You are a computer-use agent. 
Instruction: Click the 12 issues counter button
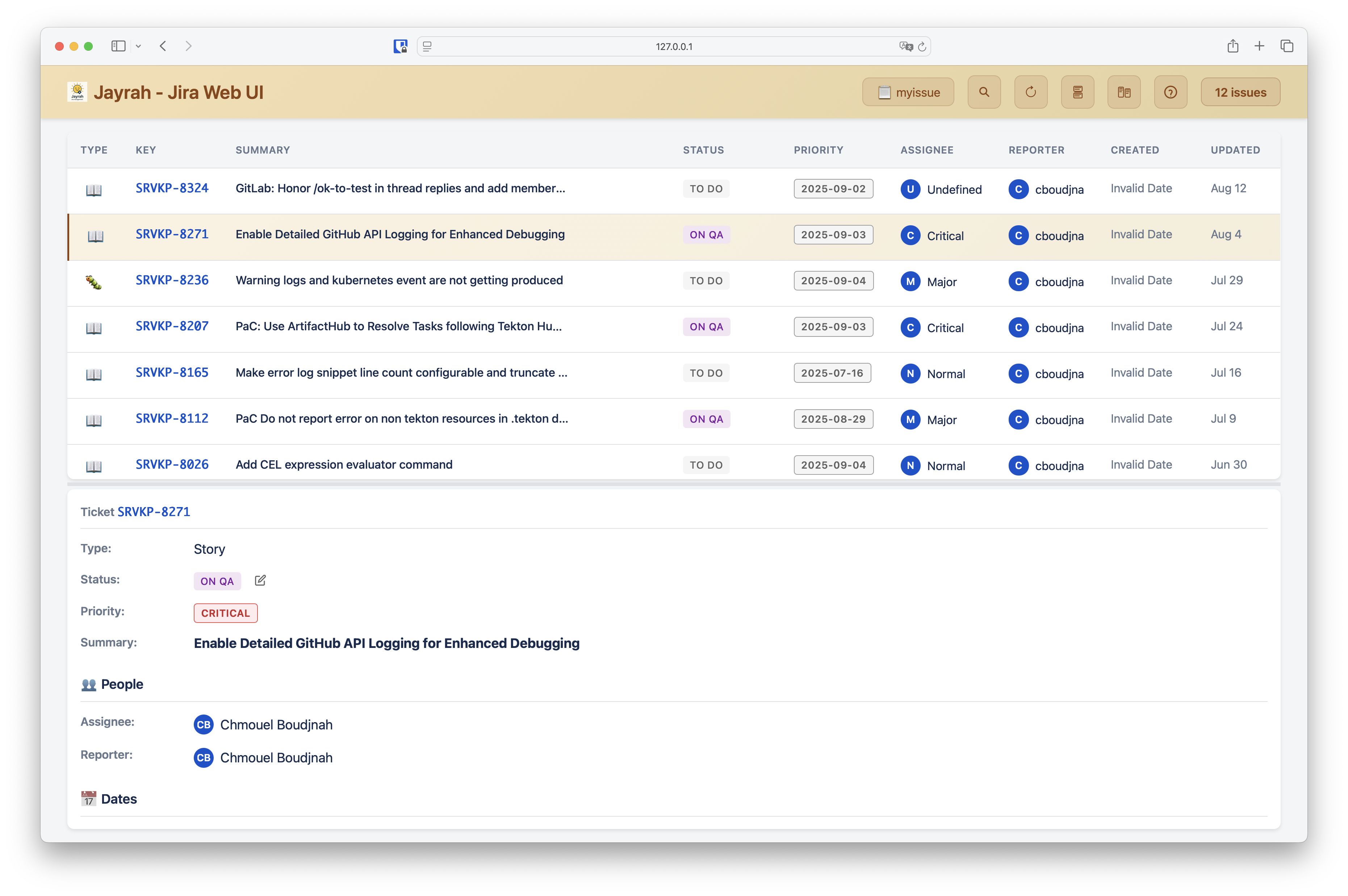pyautogui.click(x=1240, y=92)
